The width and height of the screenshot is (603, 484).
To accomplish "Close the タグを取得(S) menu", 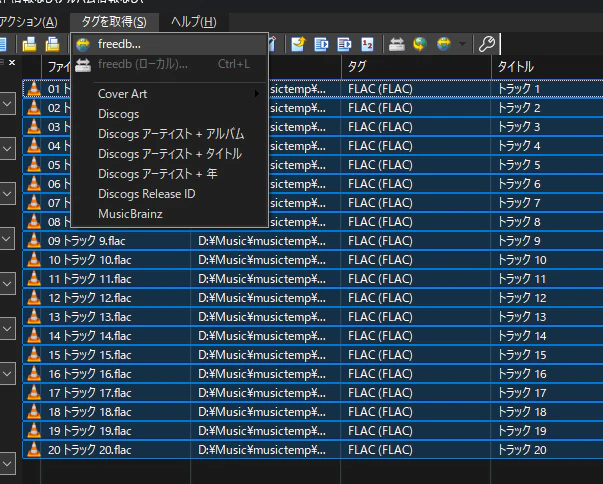I will tap(114, 22).
